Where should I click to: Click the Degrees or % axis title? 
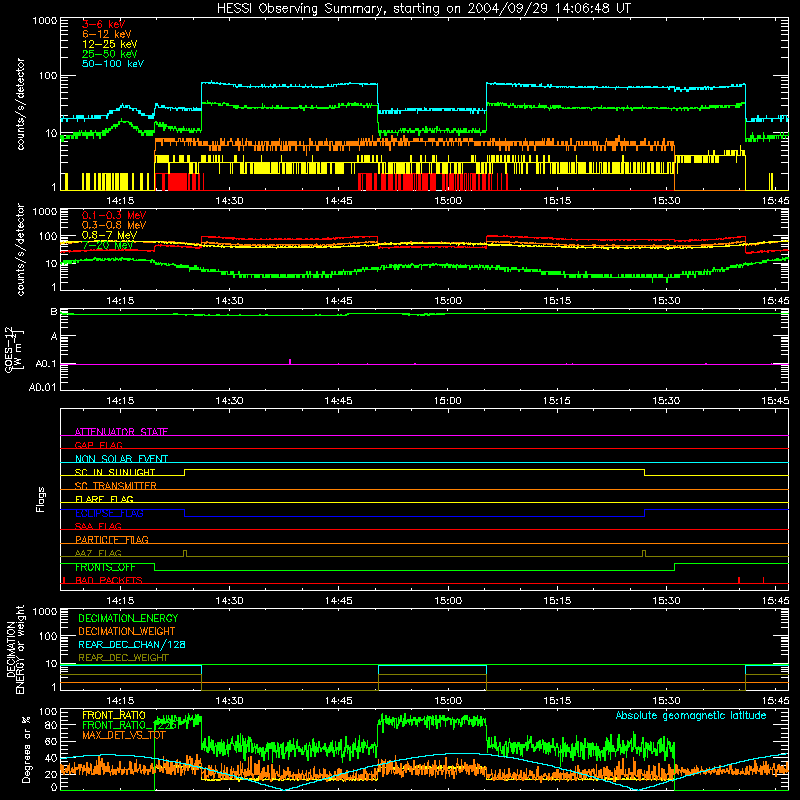(x=26, y=749)
